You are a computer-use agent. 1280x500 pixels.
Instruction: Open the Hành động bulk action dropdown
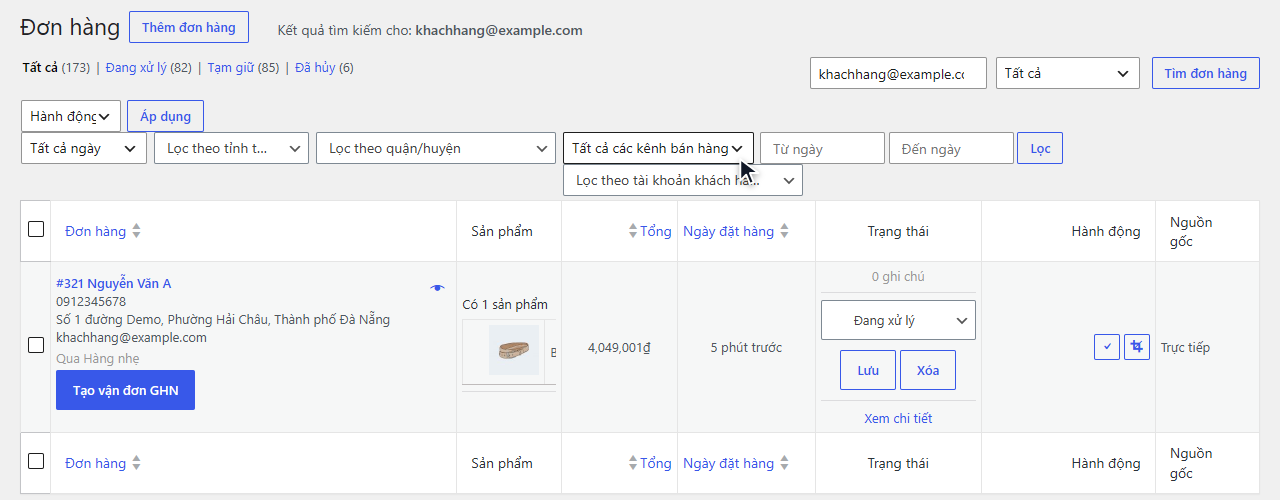(71, 116)
